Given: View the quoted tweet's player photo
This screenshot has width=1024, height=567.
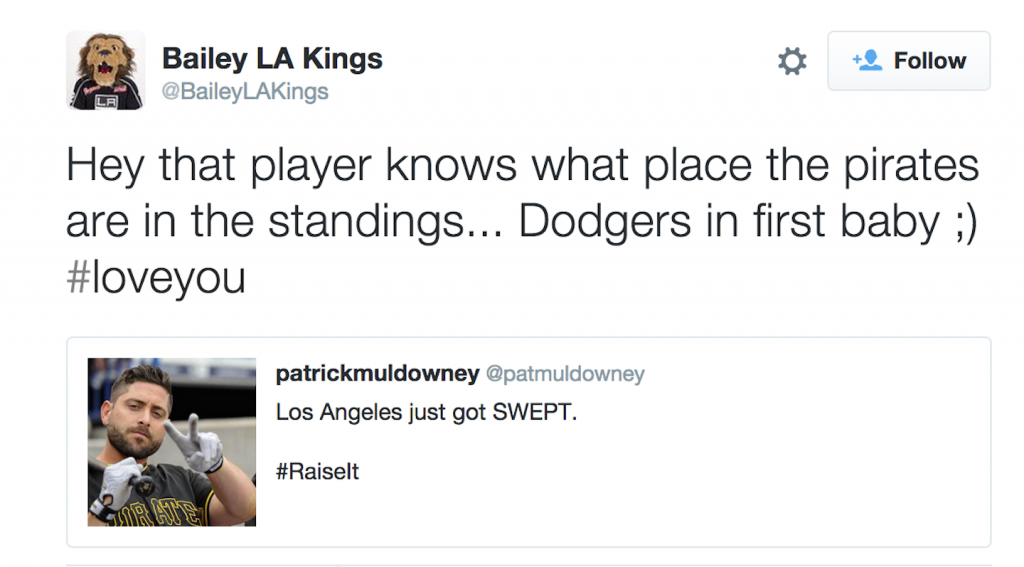Looking at the screenshot, I should (x=172, y=442).
